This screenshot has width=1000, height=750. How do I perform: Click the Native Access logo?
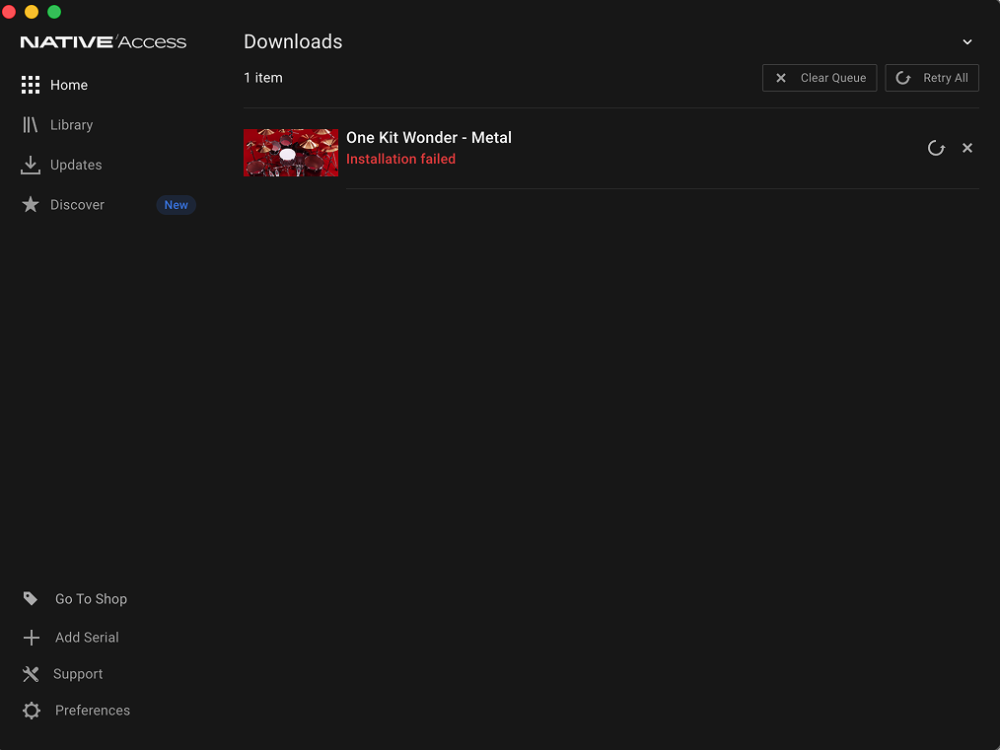click(x=103, y=42)
